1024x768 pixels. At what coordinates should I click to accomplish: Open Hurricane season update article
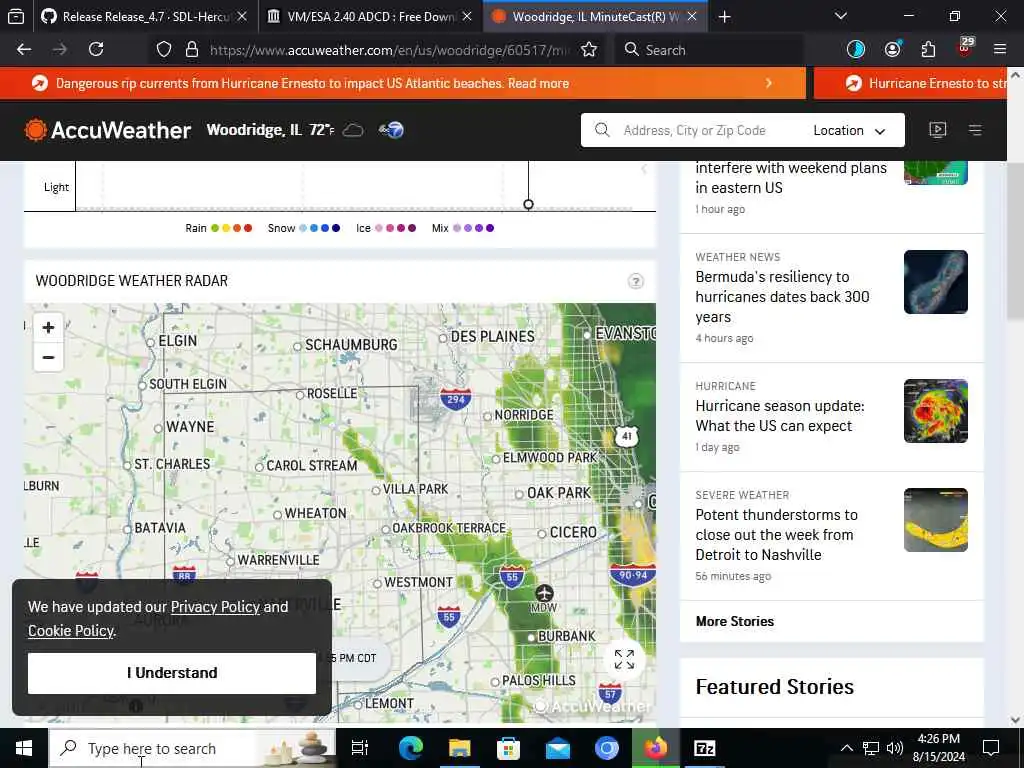(780, 416)
